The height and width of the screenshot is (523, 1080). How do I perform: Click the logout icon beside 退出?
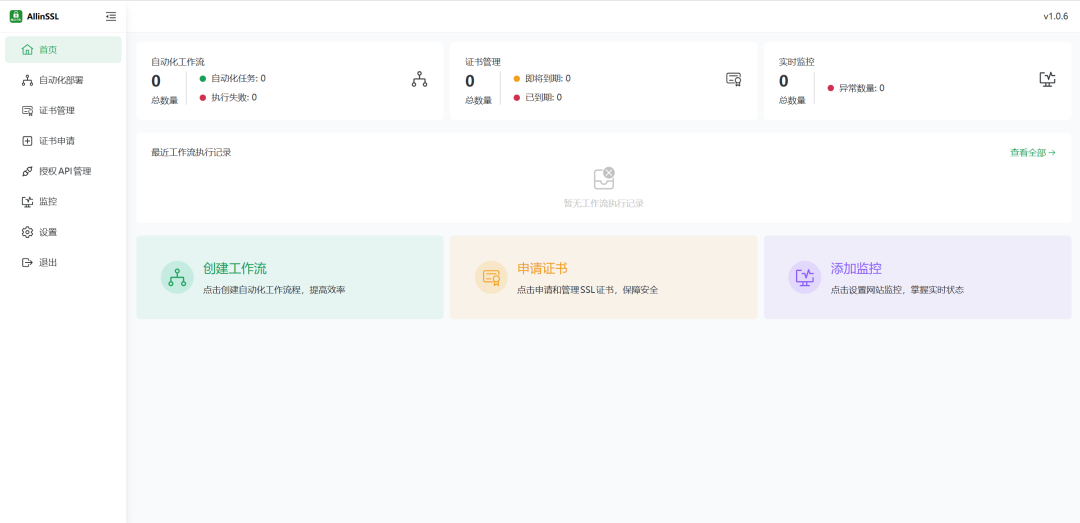(x=28, y=262)
